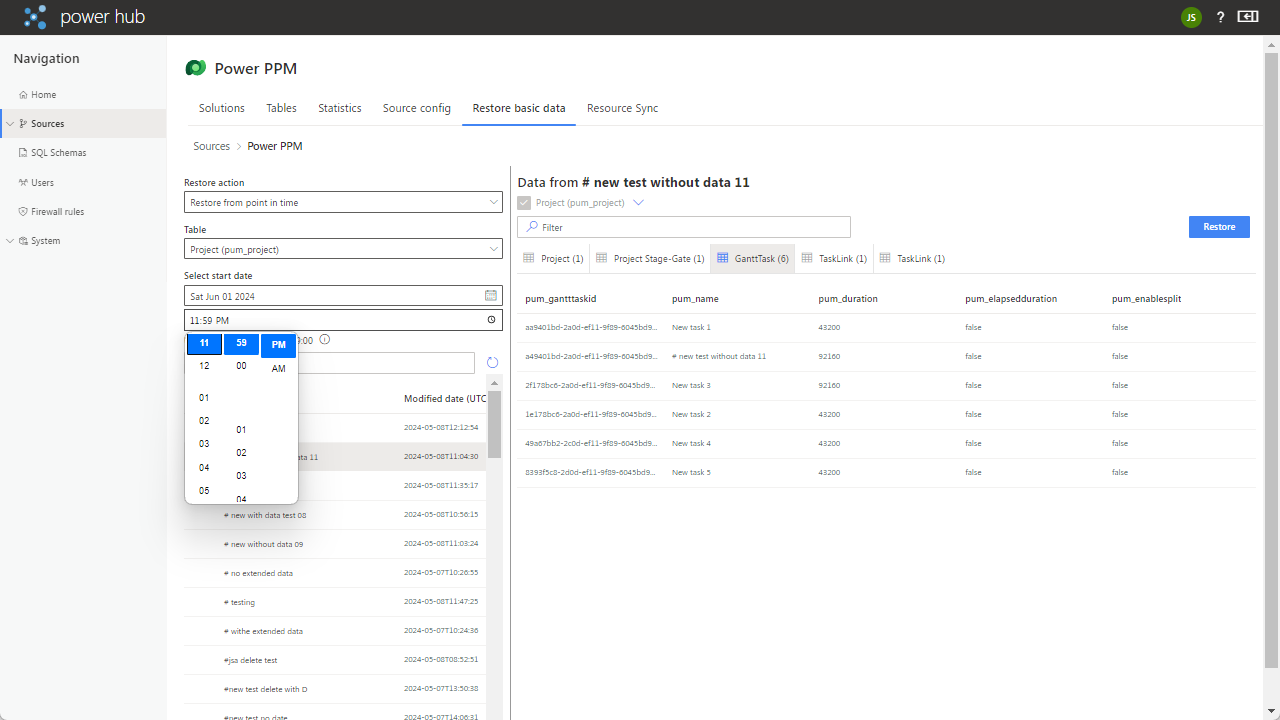Expand the chevron next to Project (pum_project)
1280x720 pixels.
pyautogui.click(x=638, y=202)
